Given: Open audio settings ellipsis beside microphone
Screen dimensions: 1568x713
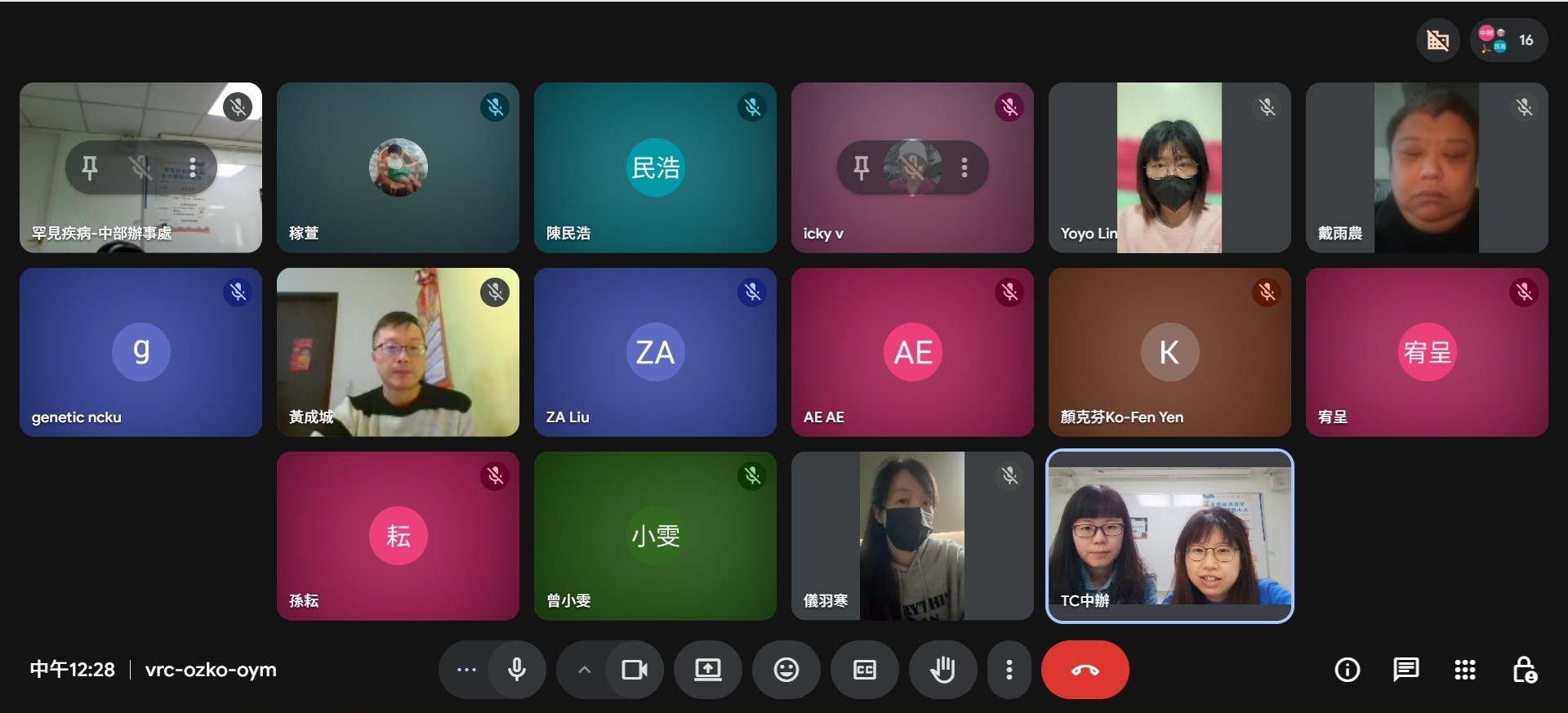Looking at the screenshot, I should tap(466, 670).
